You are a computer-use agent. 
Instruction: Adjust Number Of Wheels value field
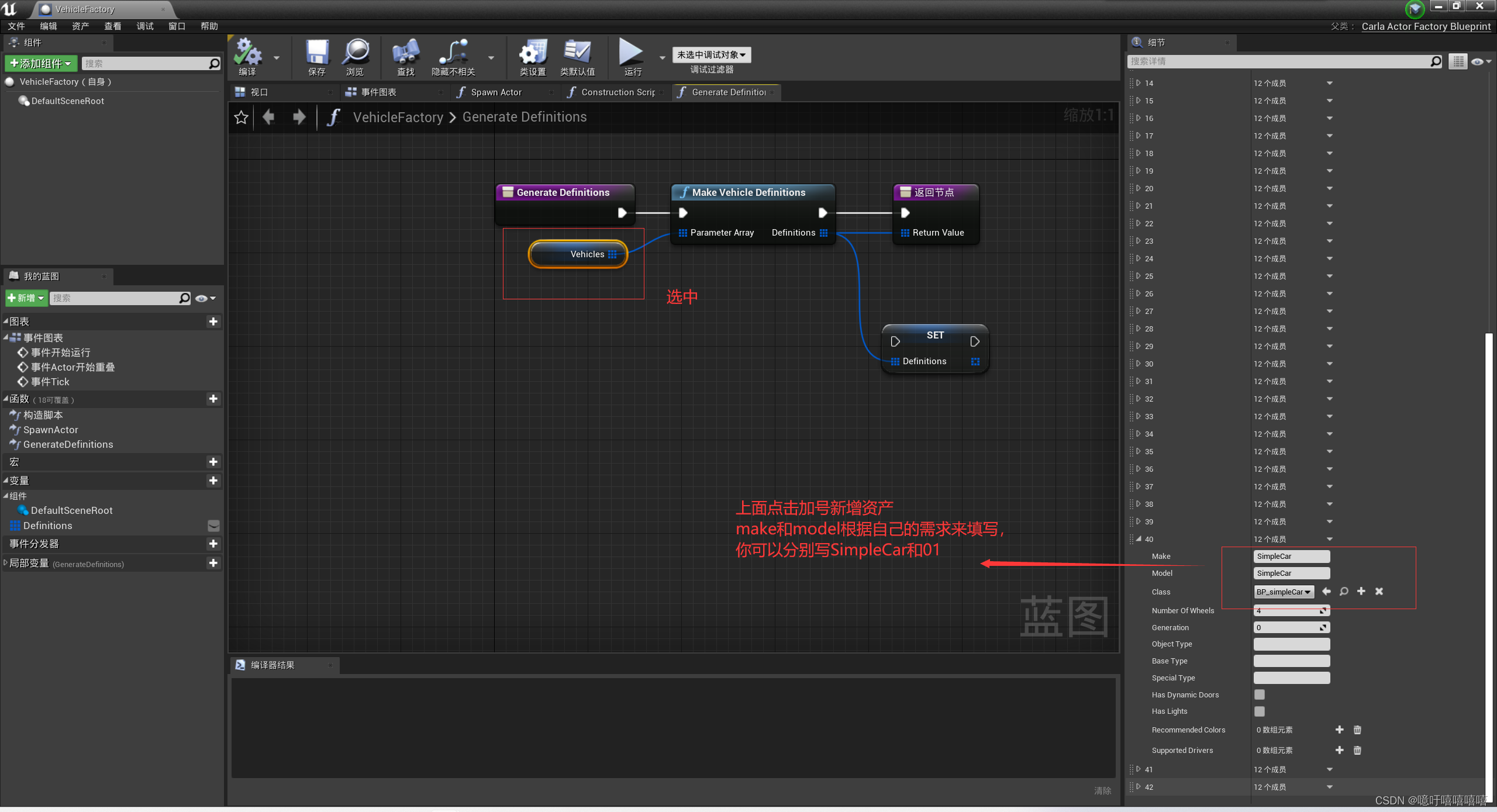pyautogui.click(x=1292, y=611)
